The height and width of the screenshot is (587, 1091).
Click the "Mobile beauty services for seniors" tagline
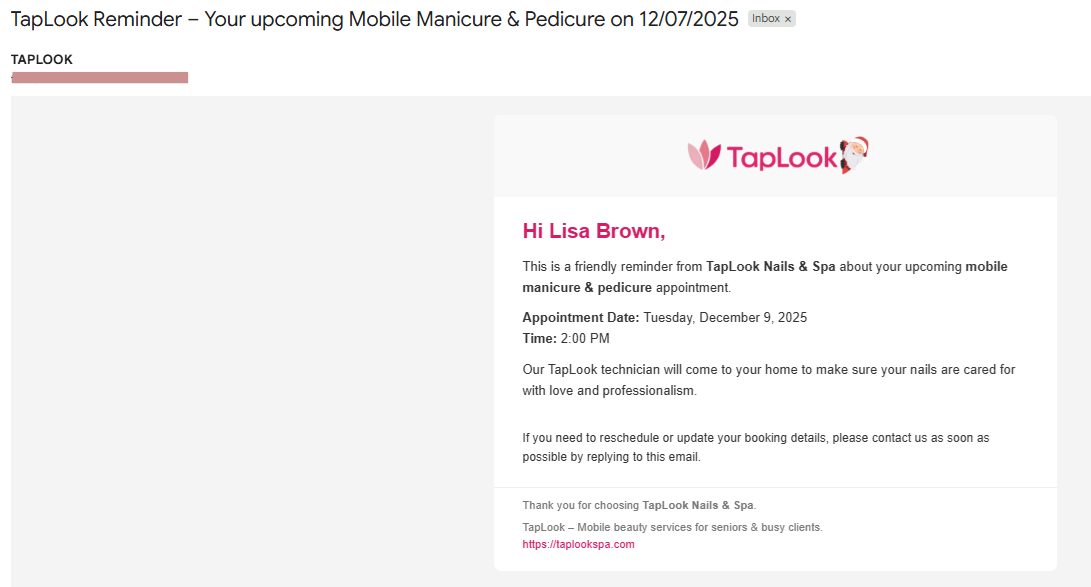click(672, 527)
